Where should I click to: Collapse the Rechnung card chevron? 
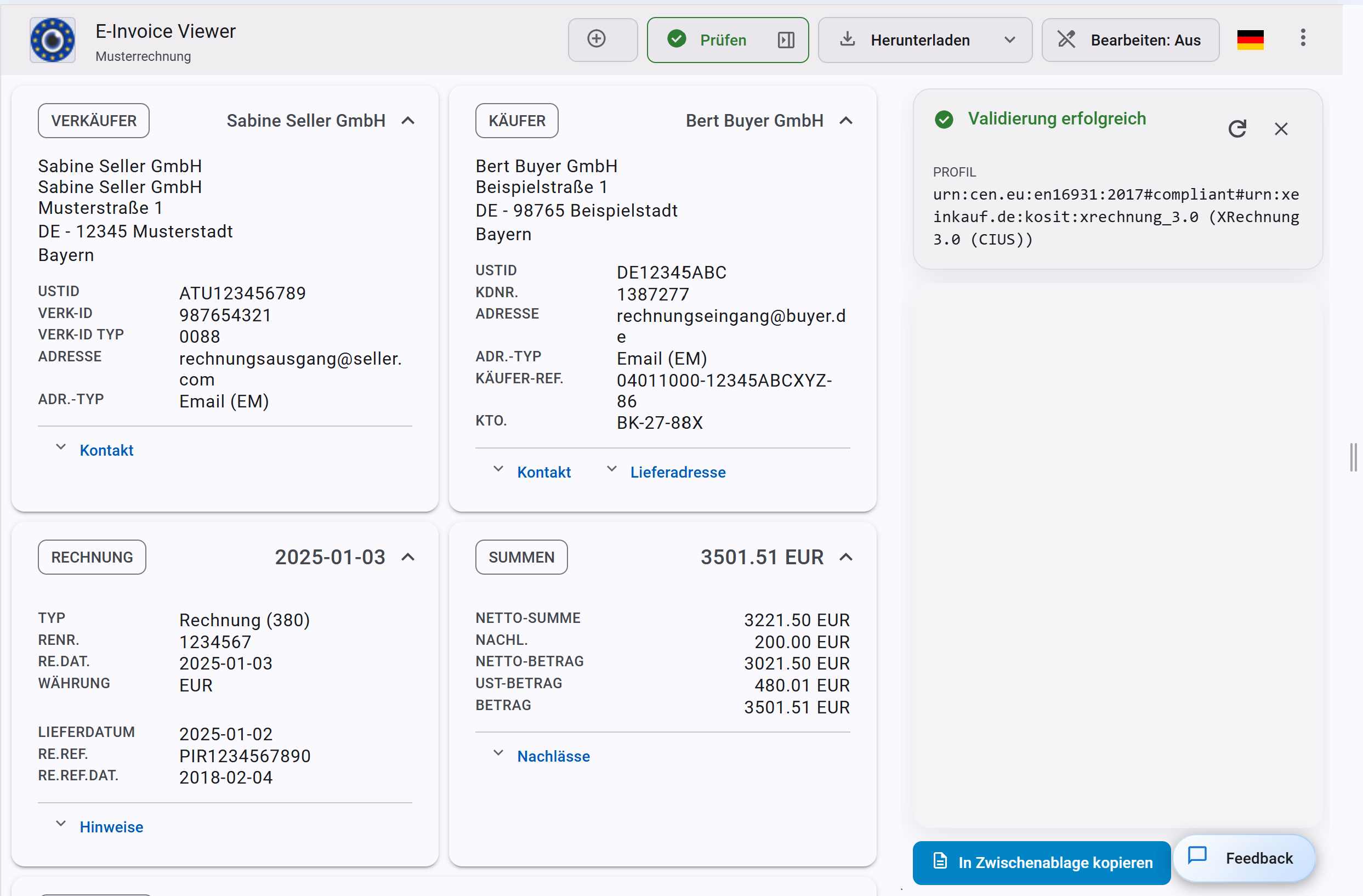tap(408, 558)
